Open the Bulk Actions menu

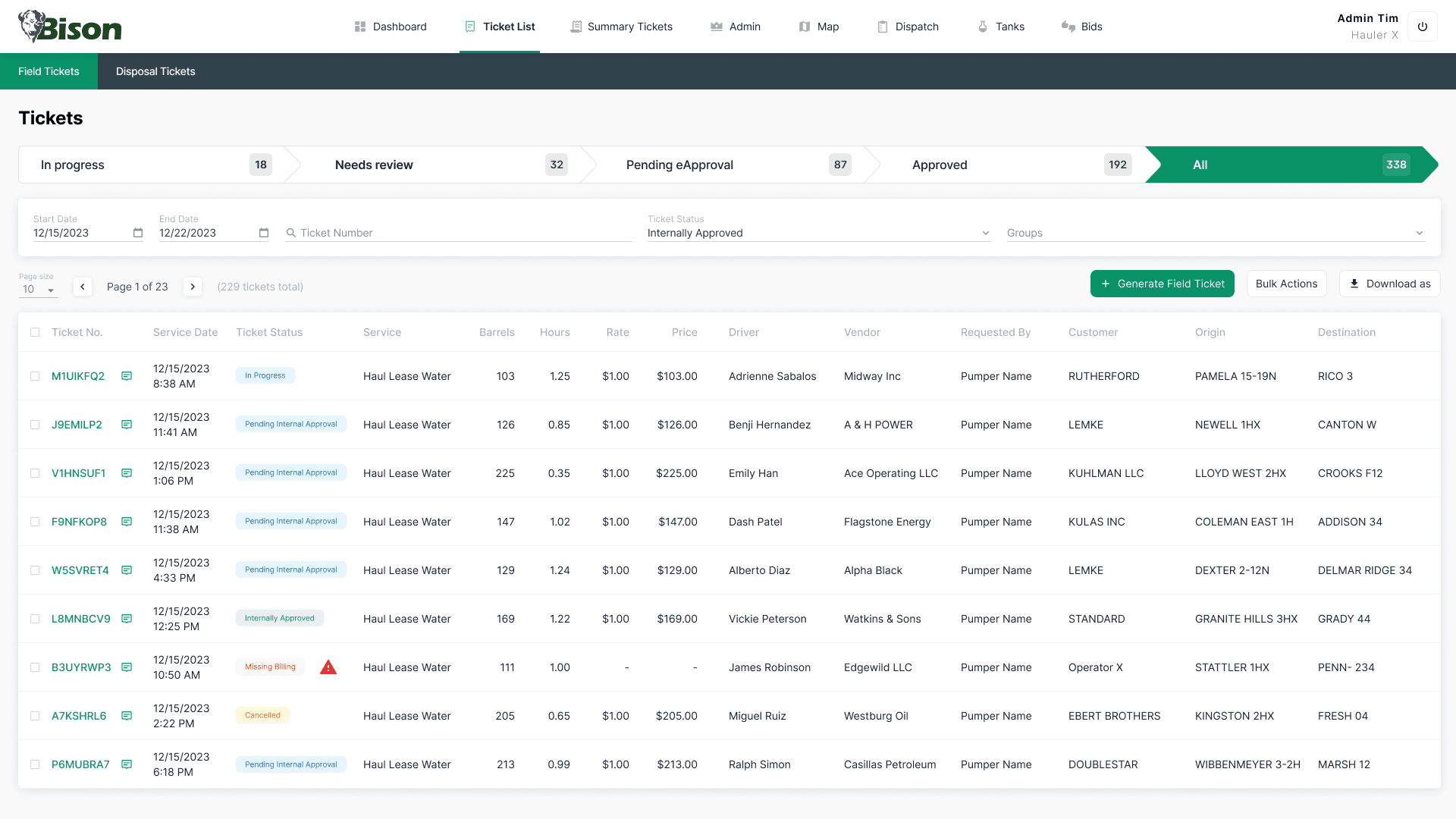[1286, 284]
